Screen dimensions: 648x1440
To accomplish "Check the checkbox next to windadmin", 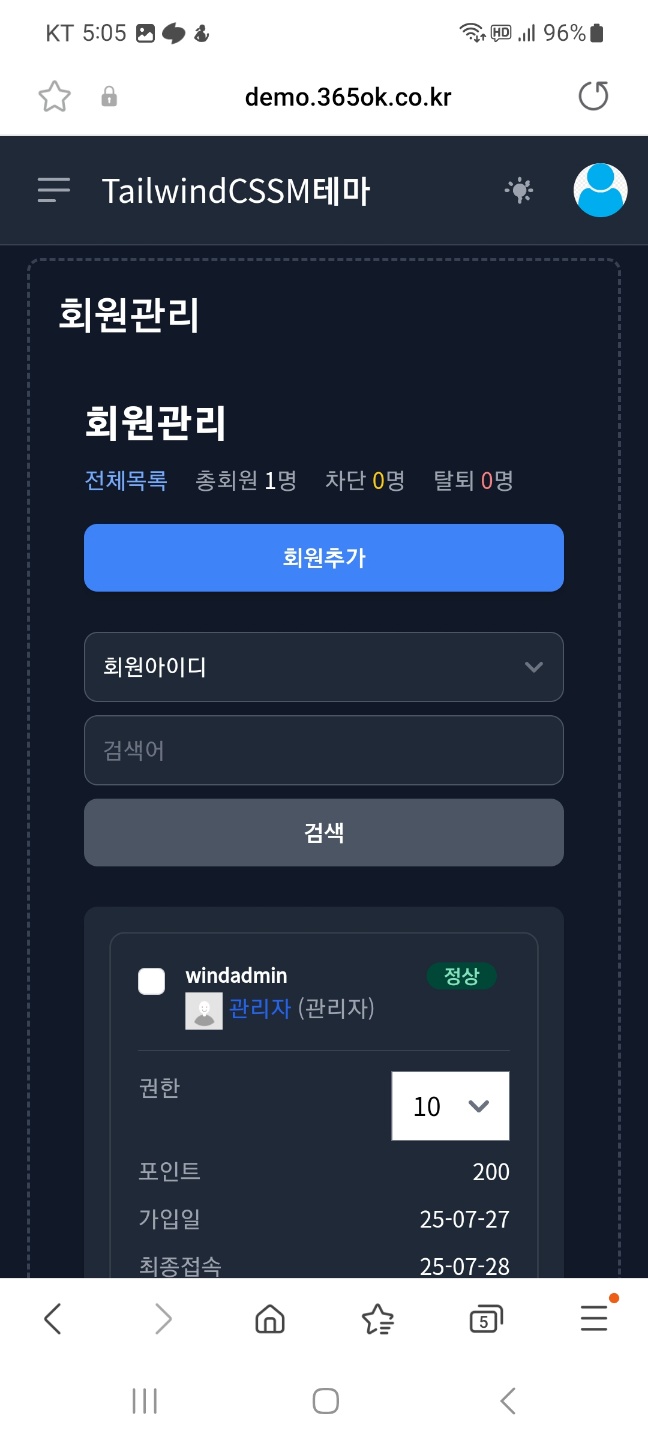I will (x=151, y=981).
